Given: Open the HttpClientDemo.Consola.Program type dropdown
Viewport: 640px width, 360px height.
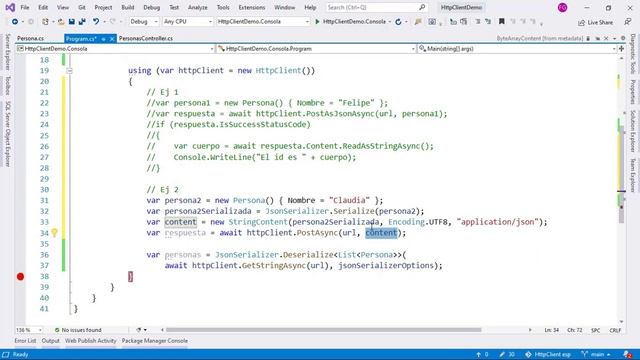Looking at the screenshot, I should tap(316, 49).
